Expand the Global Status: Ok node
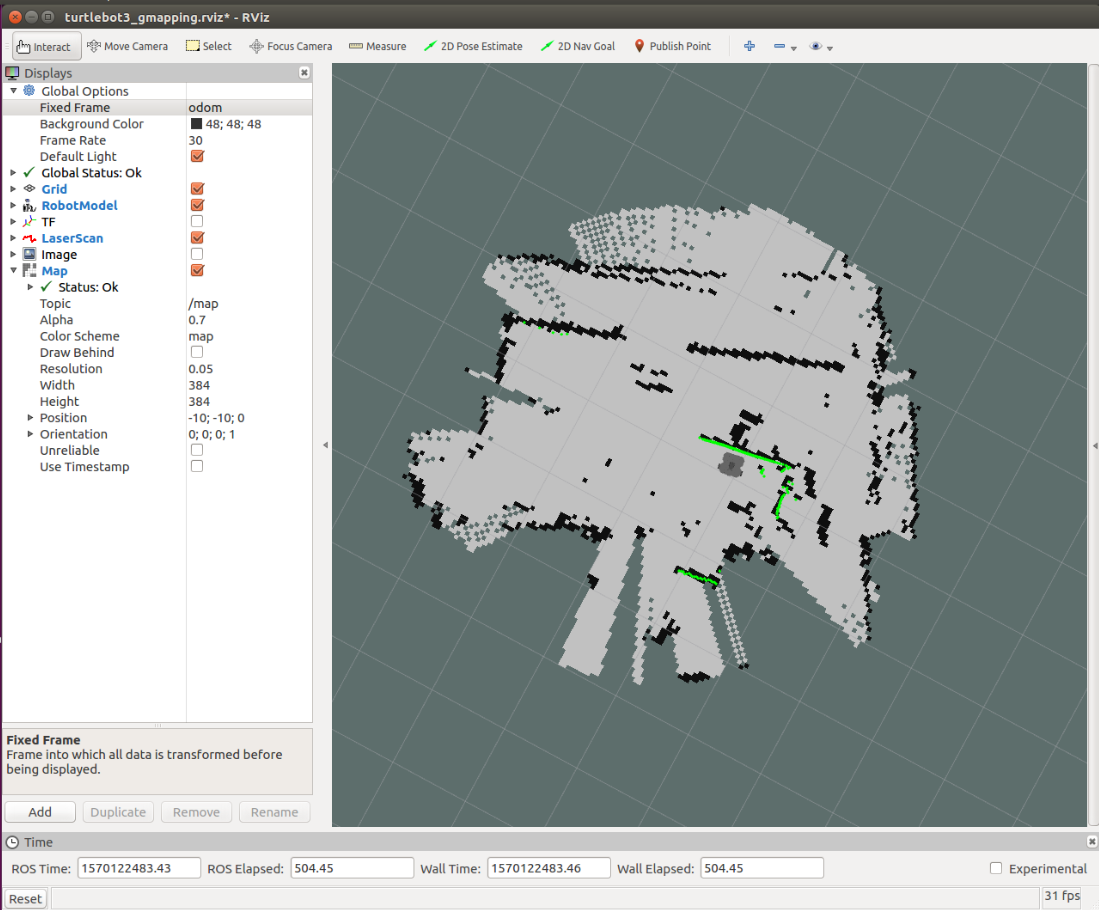 pyautogui.click(x=13, y=172)
